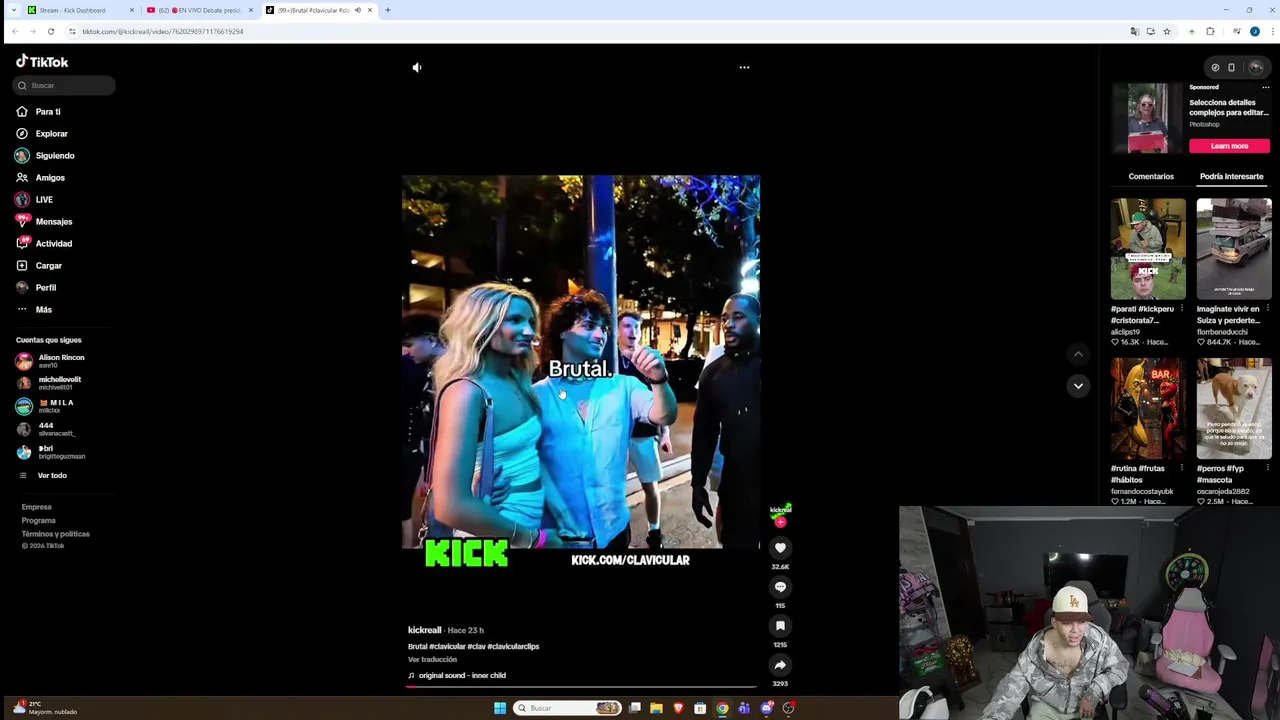Open the Chrome tab search dropdown arrow

[13, 10]
